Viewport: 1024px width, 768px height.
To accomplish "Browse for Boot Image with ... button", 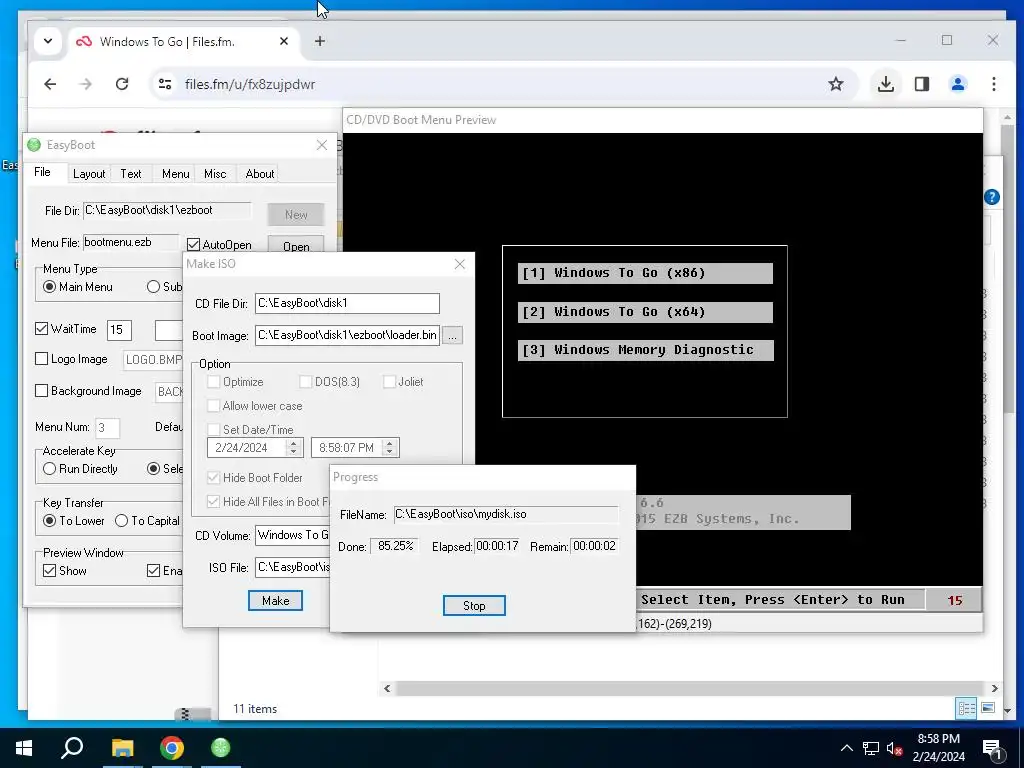I will click(452, 336).
